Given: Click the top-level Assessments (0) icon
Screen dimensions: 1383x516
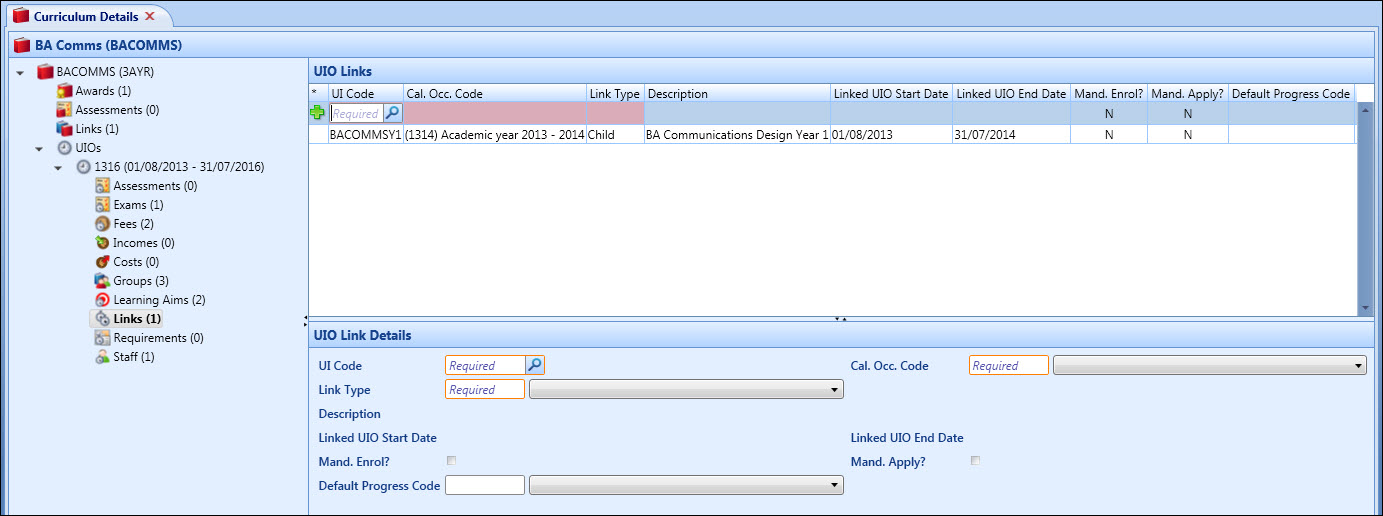Looking at the screenshot, I should (64, 110).
